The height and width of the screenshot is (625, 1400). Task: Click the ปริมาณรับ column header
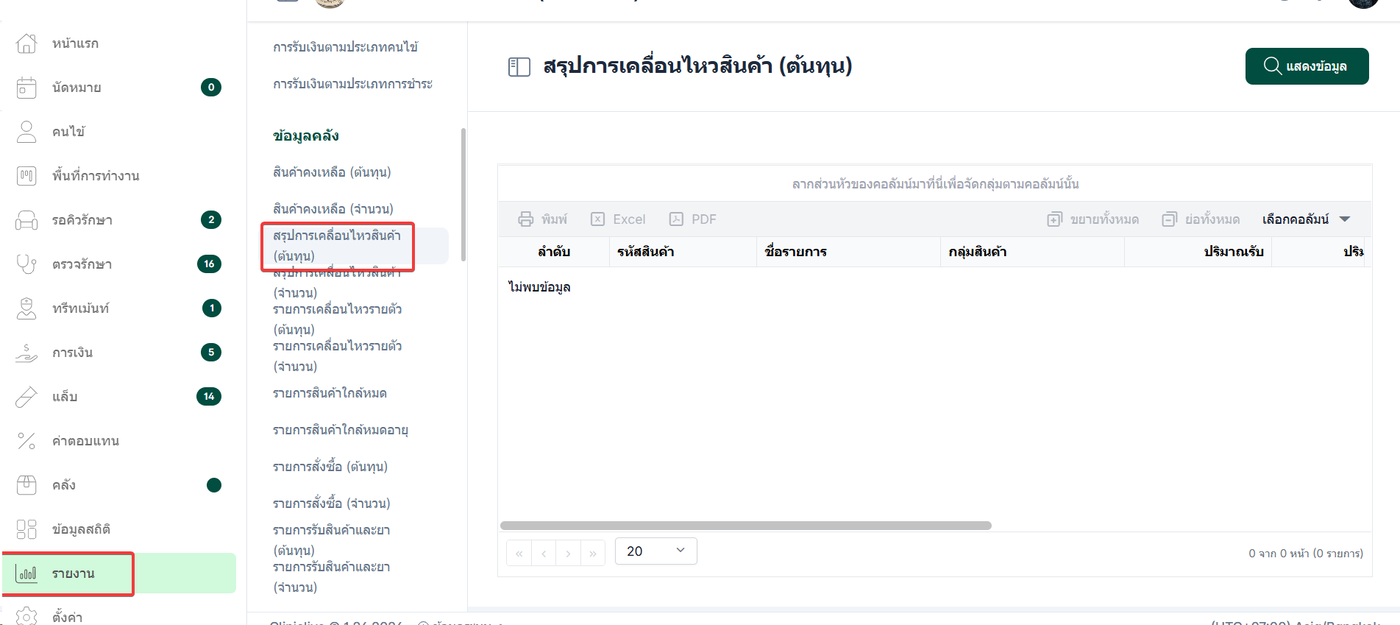pos(1198,252)
